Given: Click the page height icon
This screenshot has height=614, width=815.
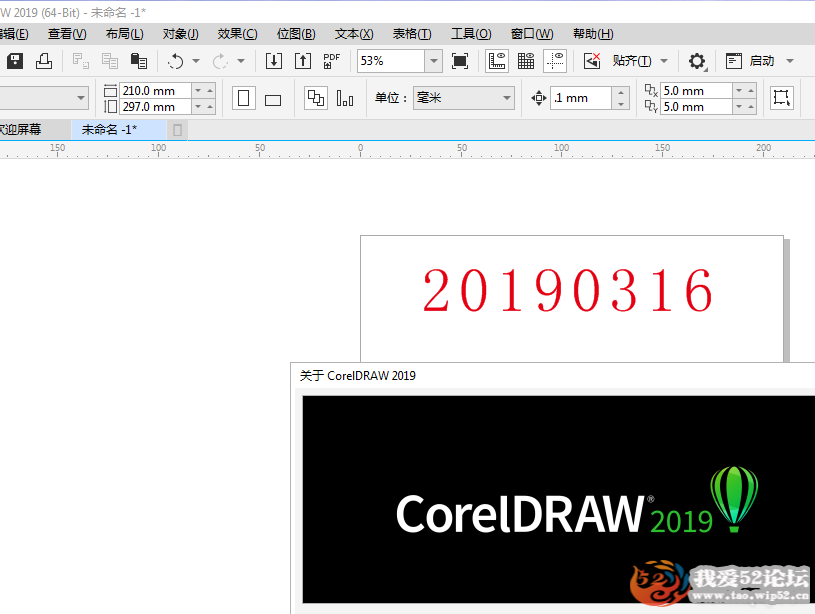Looking at the screenshot, I should (x=110, y=106).
